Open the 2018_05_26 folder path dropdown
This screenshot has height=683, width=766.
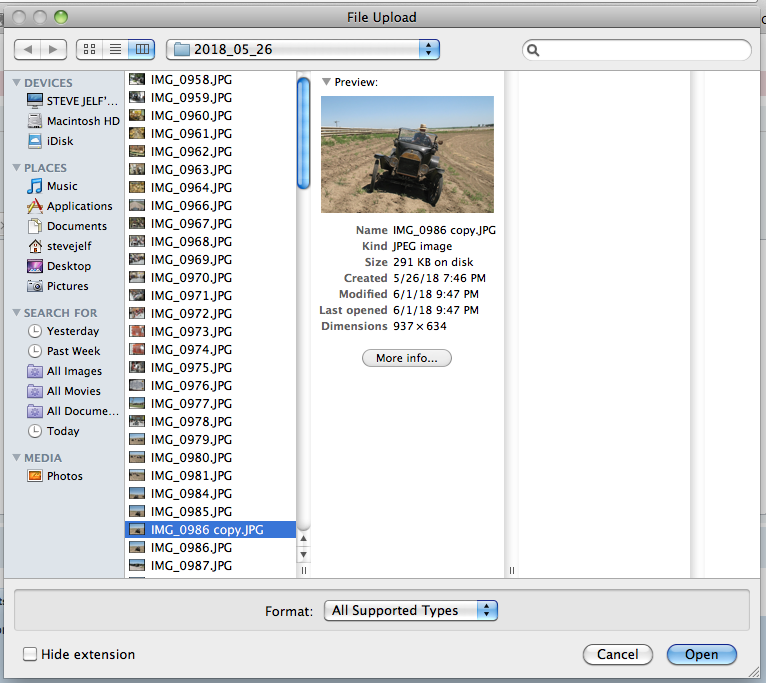[x=304, y=49]
